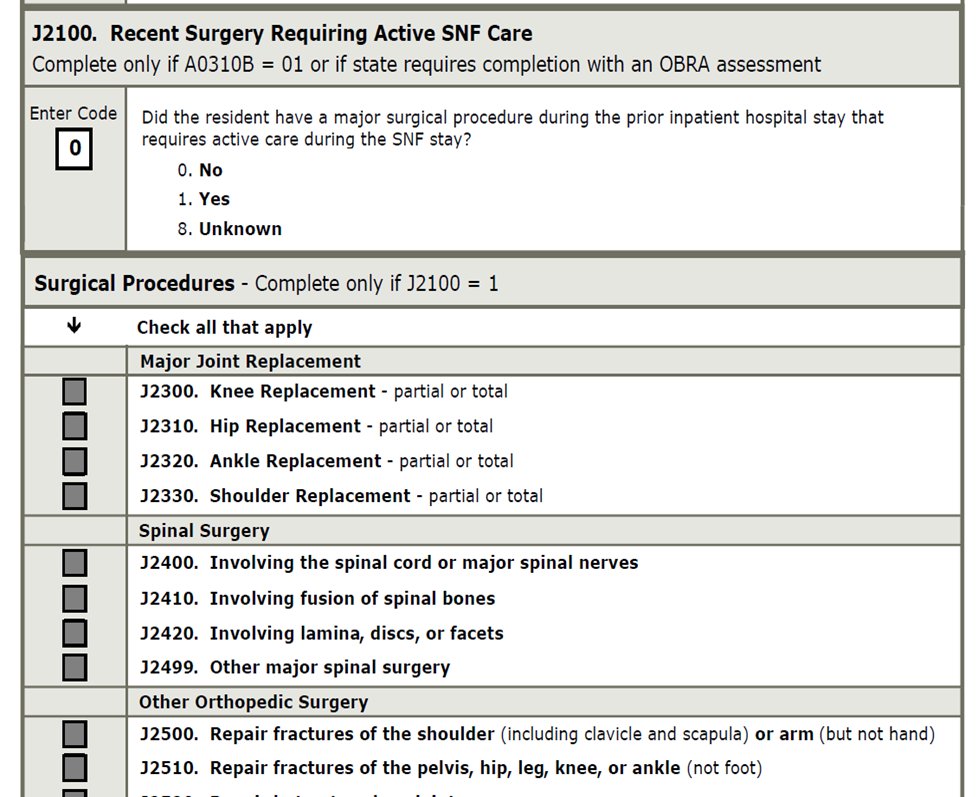The height and width of the screenshot is (797, 978).
Task: Click the '1. Yes' answer option text
Action: point(204,199)
